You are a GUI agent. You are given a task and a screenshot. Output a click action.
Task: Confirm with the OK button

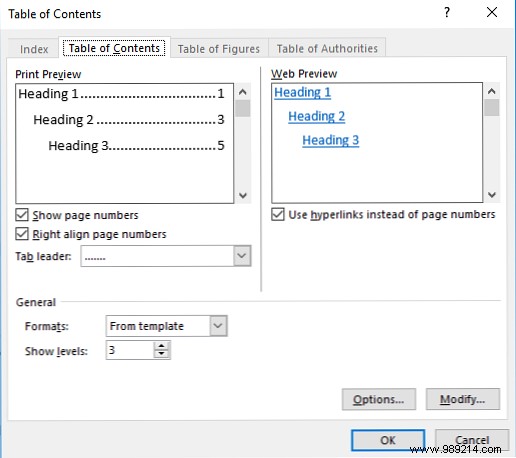tap(388, 440)
